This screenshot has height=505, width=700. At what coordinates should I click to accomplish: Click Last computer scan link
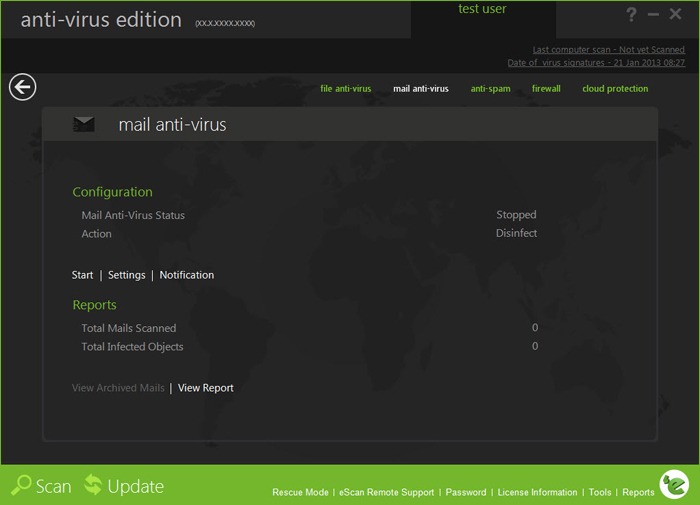tap(608, 50)
